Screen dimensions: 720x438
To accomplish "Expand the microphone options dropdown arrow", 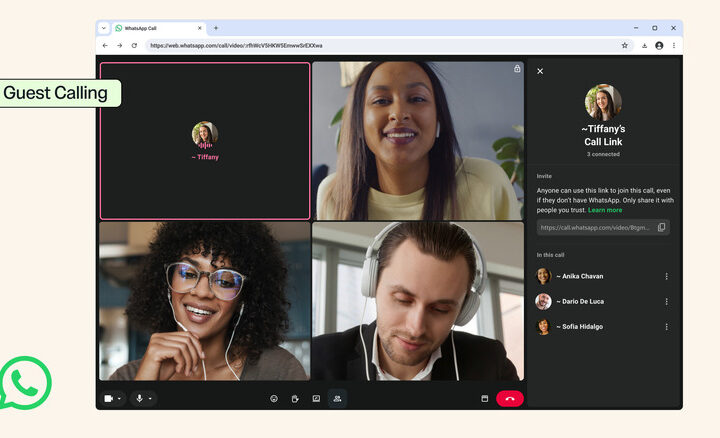I will tap(150, 399).
